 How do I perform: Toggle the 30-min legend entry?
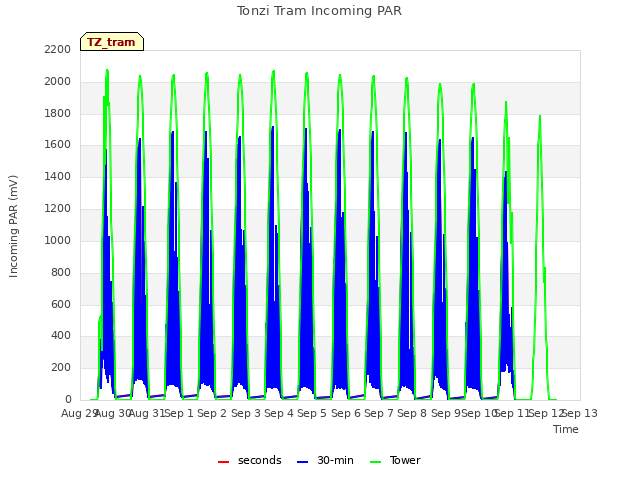pyautogui.click(x=325, y=460)
